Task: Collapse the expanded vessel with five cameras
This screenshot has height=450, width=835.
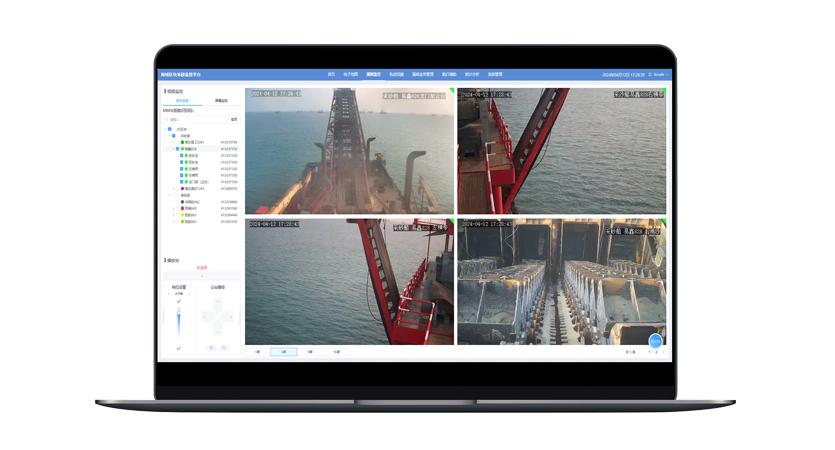Action: point(174,149)
